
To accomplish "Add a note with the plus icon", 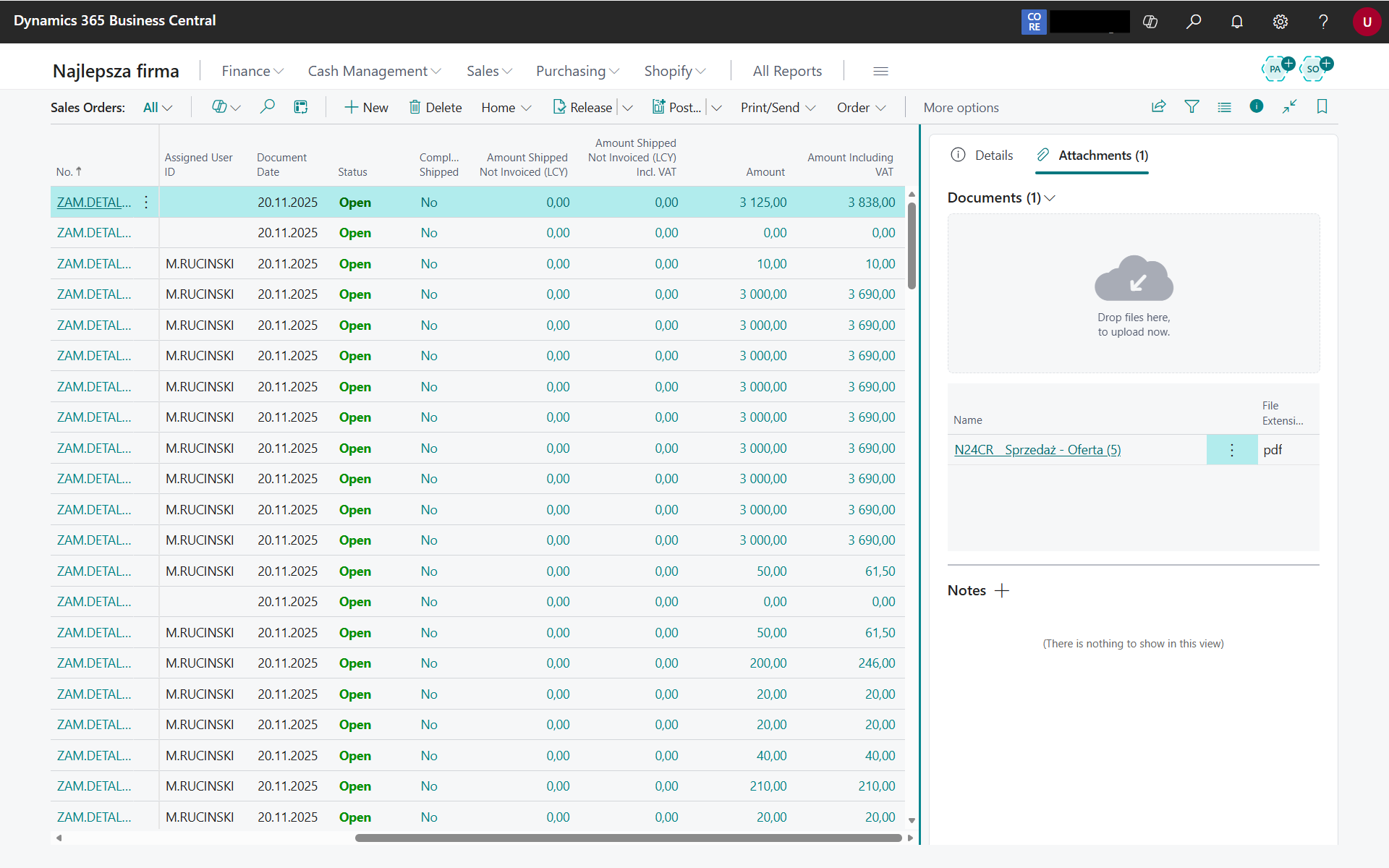I will click(1002, 591).
